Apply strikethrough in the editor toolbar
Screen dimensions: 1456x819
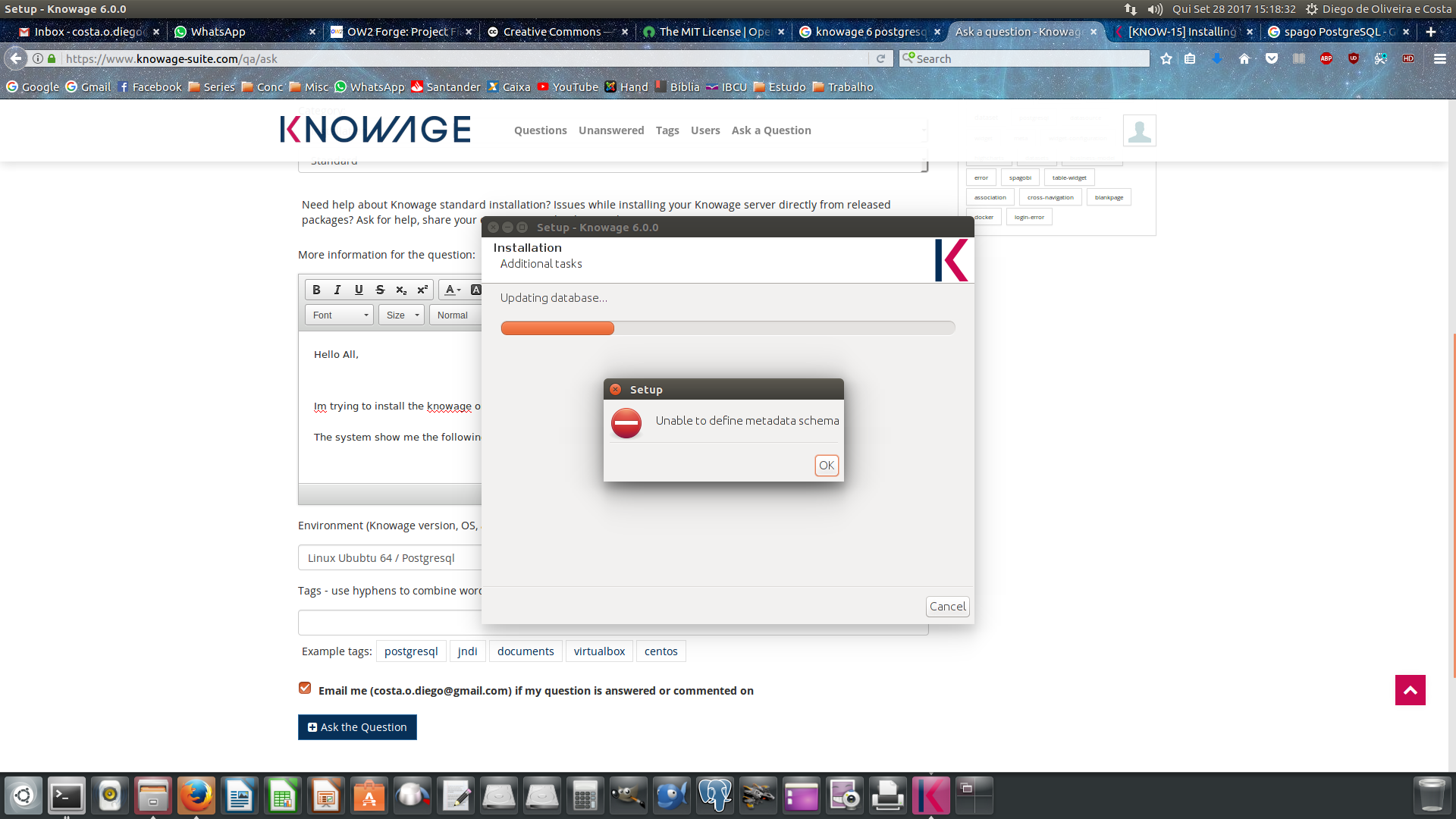(x=380, y=290)
